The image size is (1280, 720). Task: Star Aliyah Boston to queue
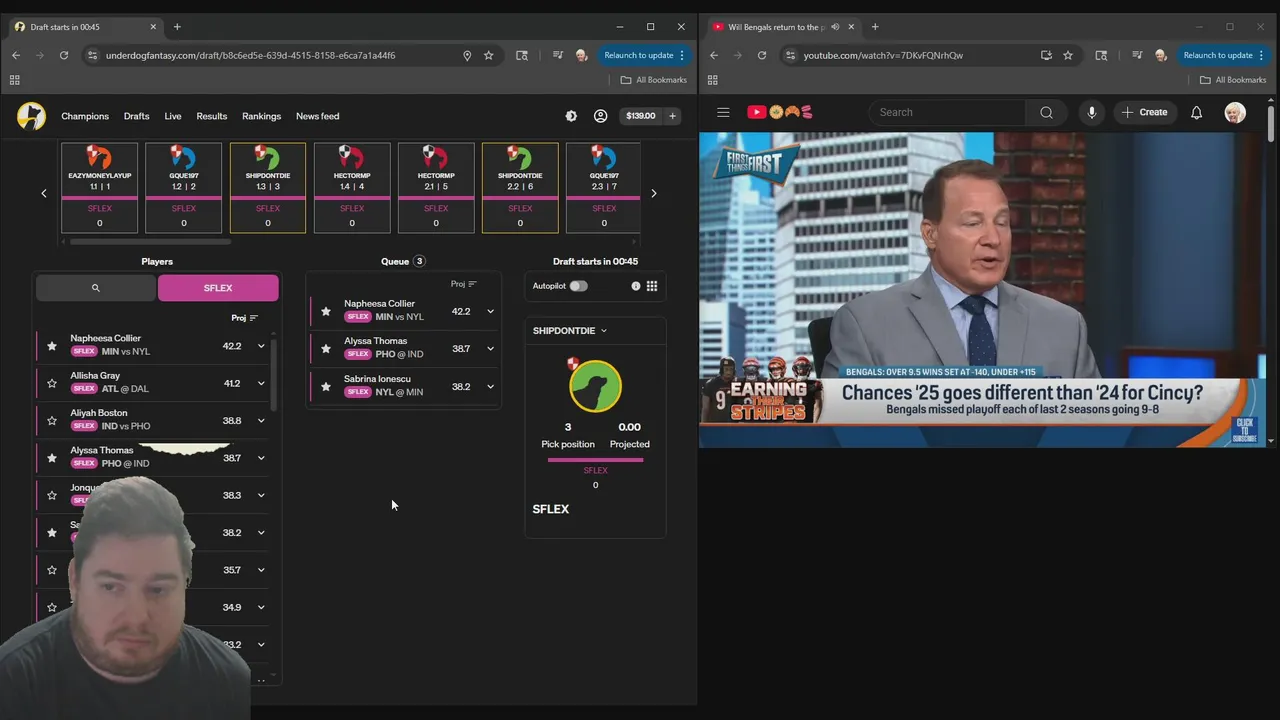click(x=52, y=420)
